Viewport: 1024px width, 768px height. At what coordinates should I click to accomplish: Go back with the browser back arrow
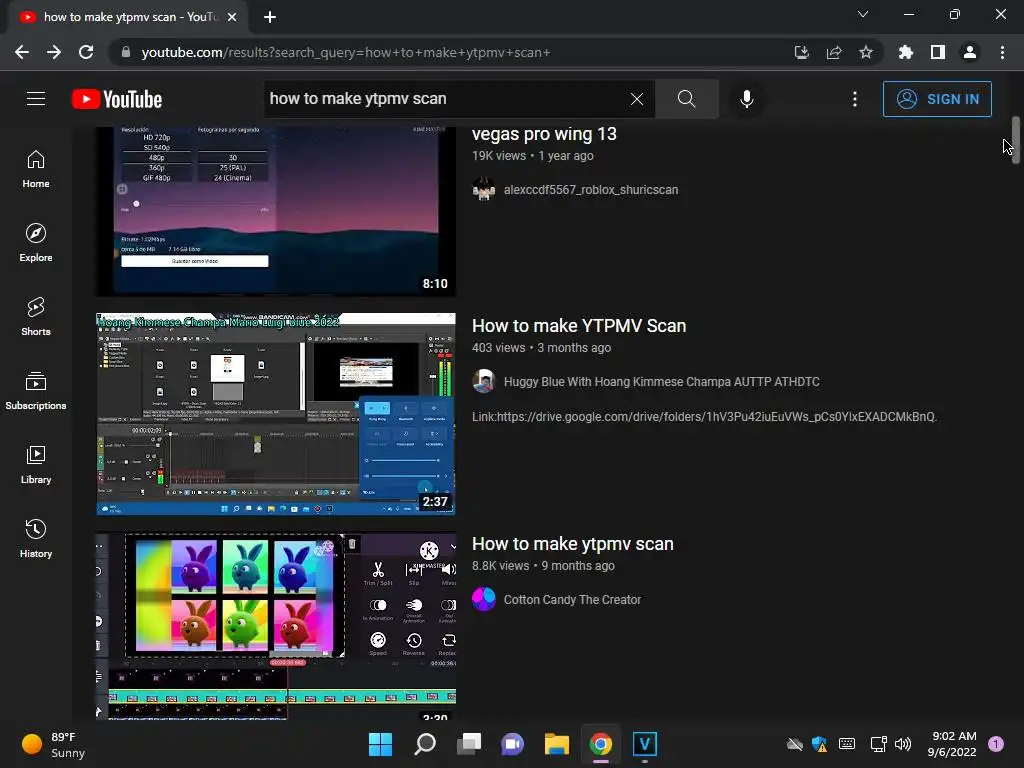(x=22, y=52)
